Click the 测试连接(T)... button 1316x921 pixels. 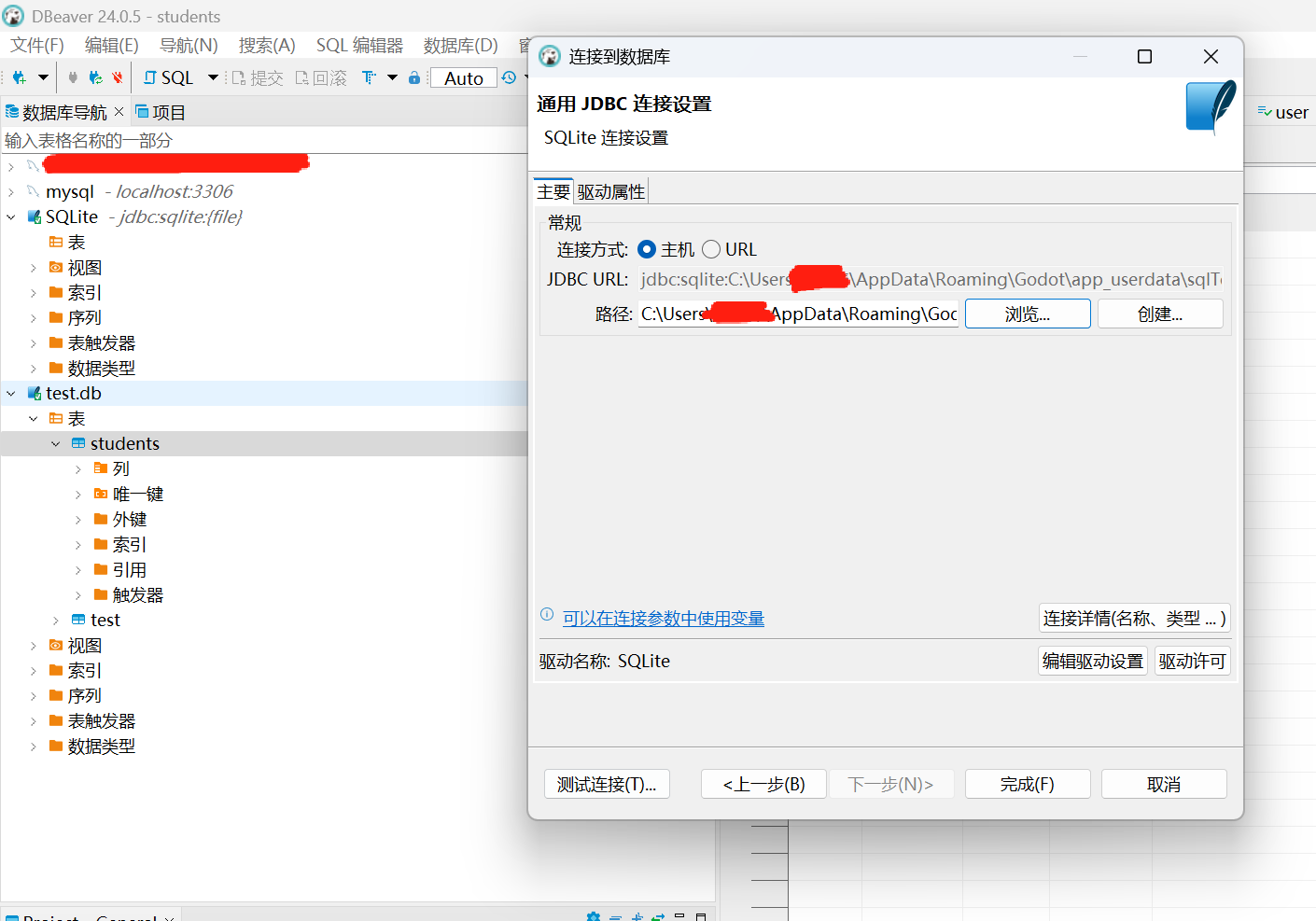coord(607,784)
